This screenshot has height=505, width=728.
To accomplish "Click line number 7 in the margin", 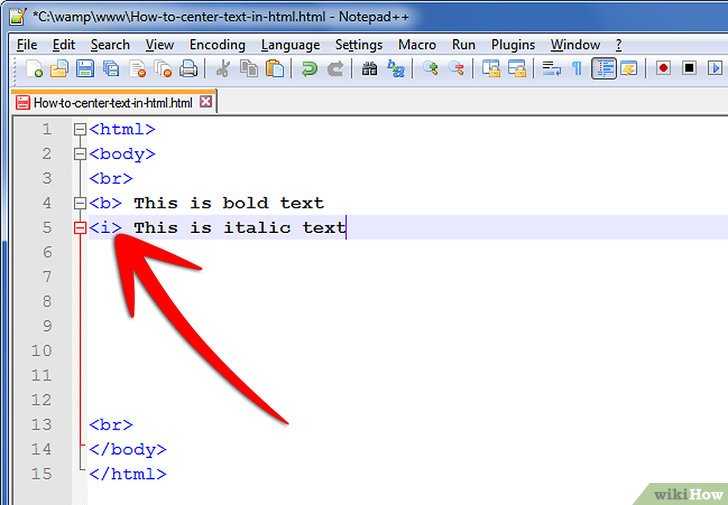I will tap(47, 277).
